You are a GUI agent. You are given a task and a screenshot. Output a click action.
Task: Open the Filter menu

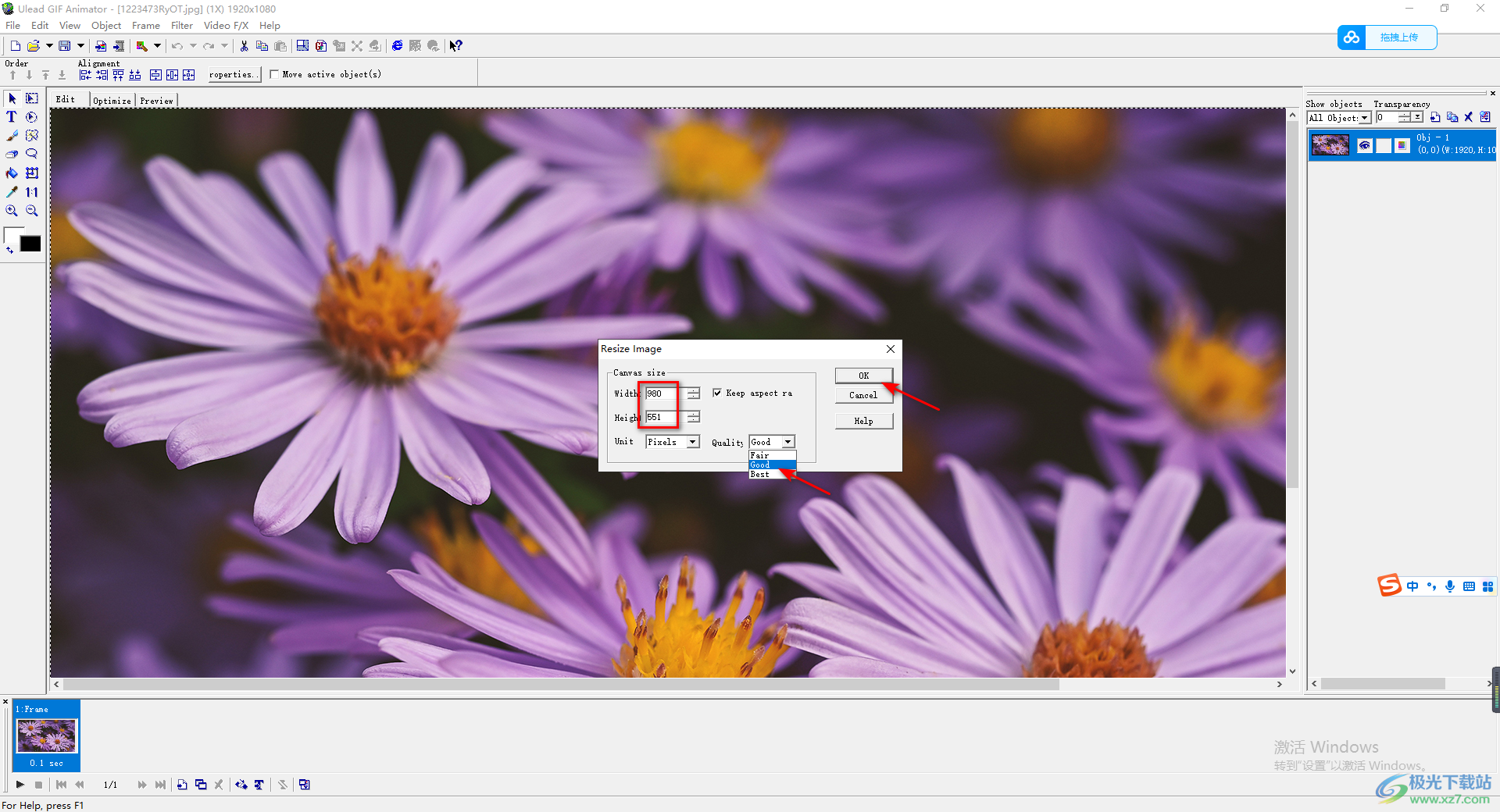[x=181, y=26]
